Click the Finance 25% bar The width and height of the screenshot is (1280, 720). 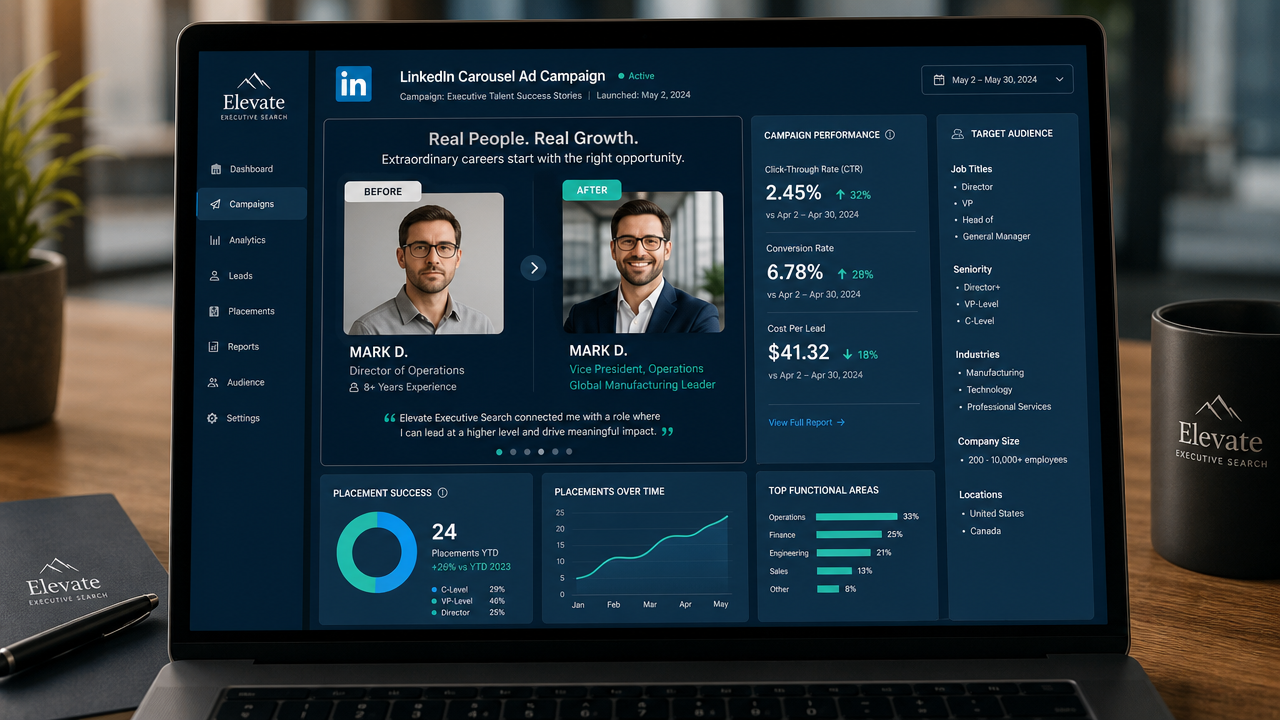click(849, 535)
